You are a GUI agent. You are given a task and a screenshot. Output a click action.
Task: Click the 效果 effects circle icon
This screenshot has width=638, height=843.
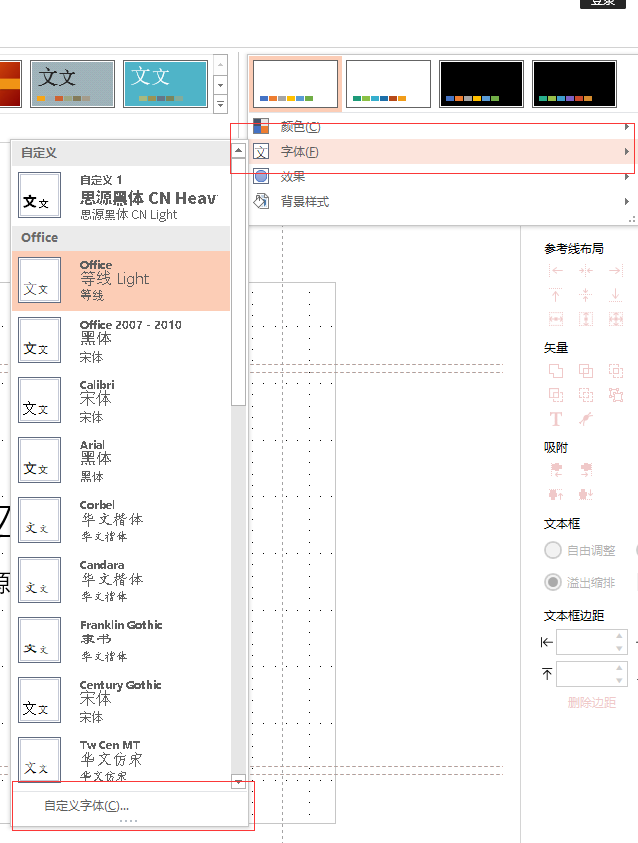(261, 176)
